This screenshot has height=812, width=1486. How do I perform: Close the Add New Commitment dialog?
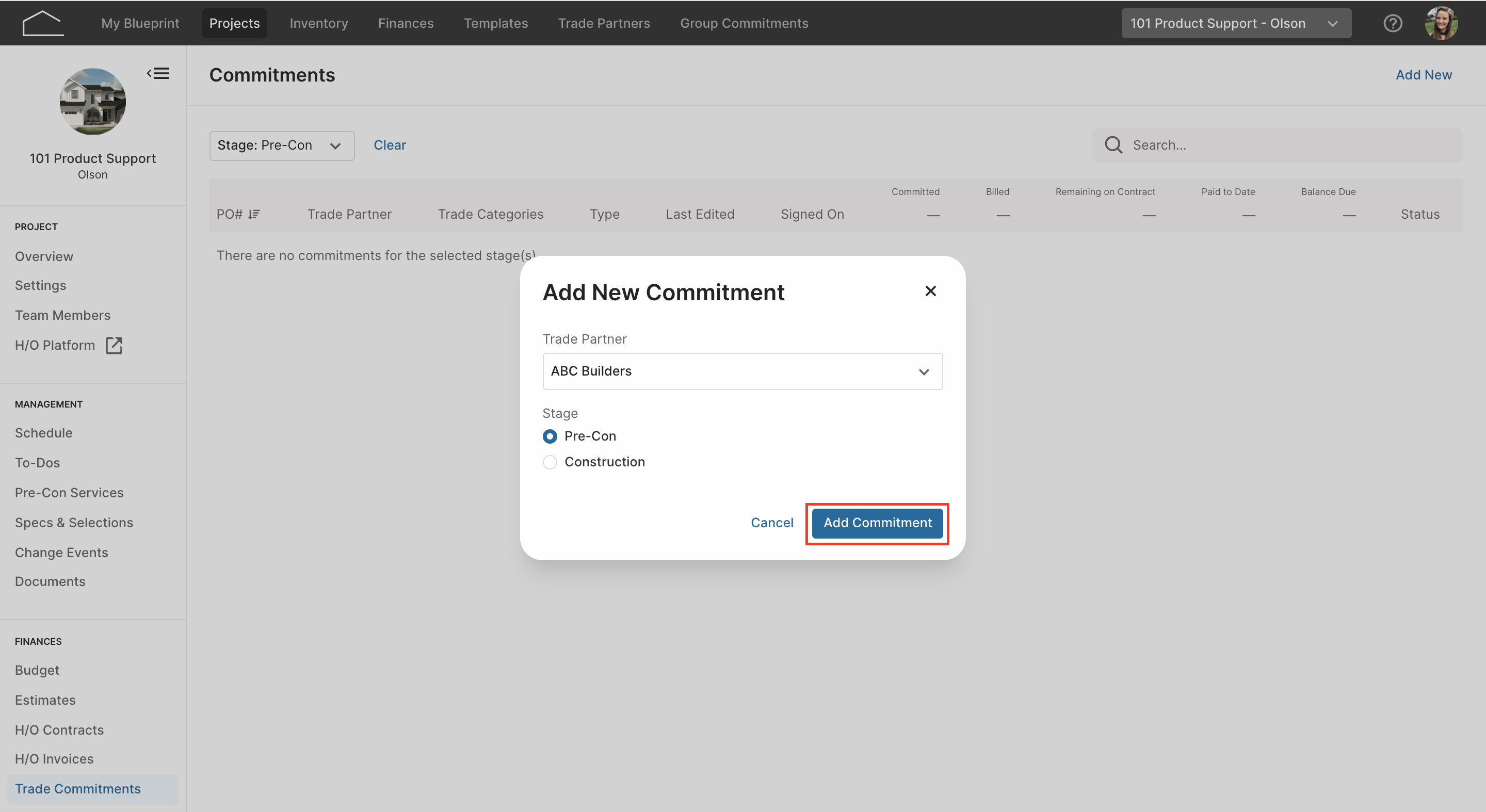(x=930, y=291)
